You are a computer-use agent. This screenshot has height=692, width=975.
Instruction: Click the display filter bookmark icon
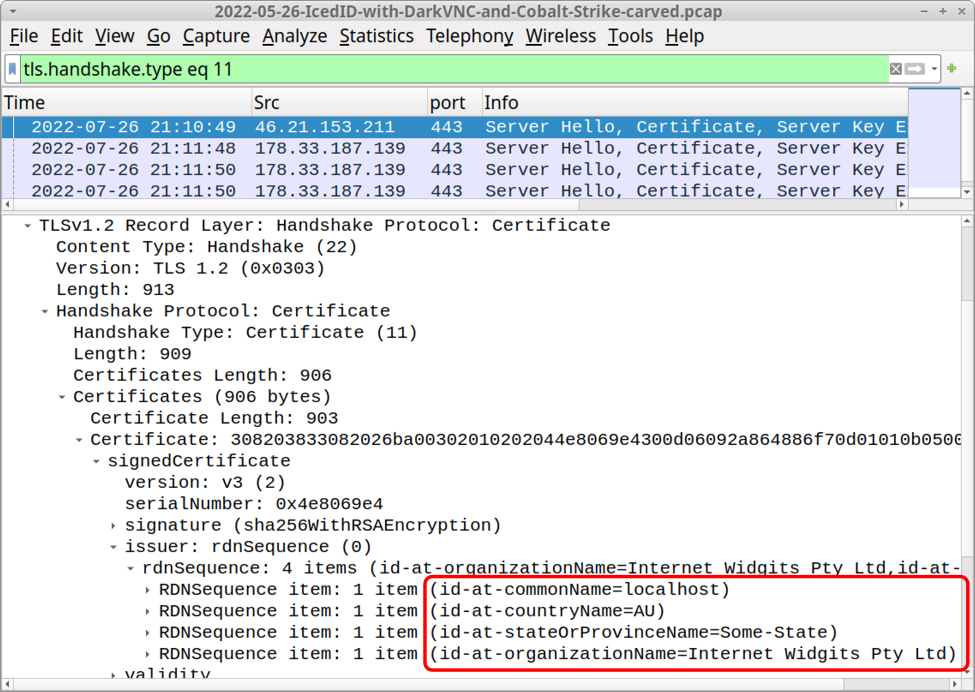[x=12, y=70]
